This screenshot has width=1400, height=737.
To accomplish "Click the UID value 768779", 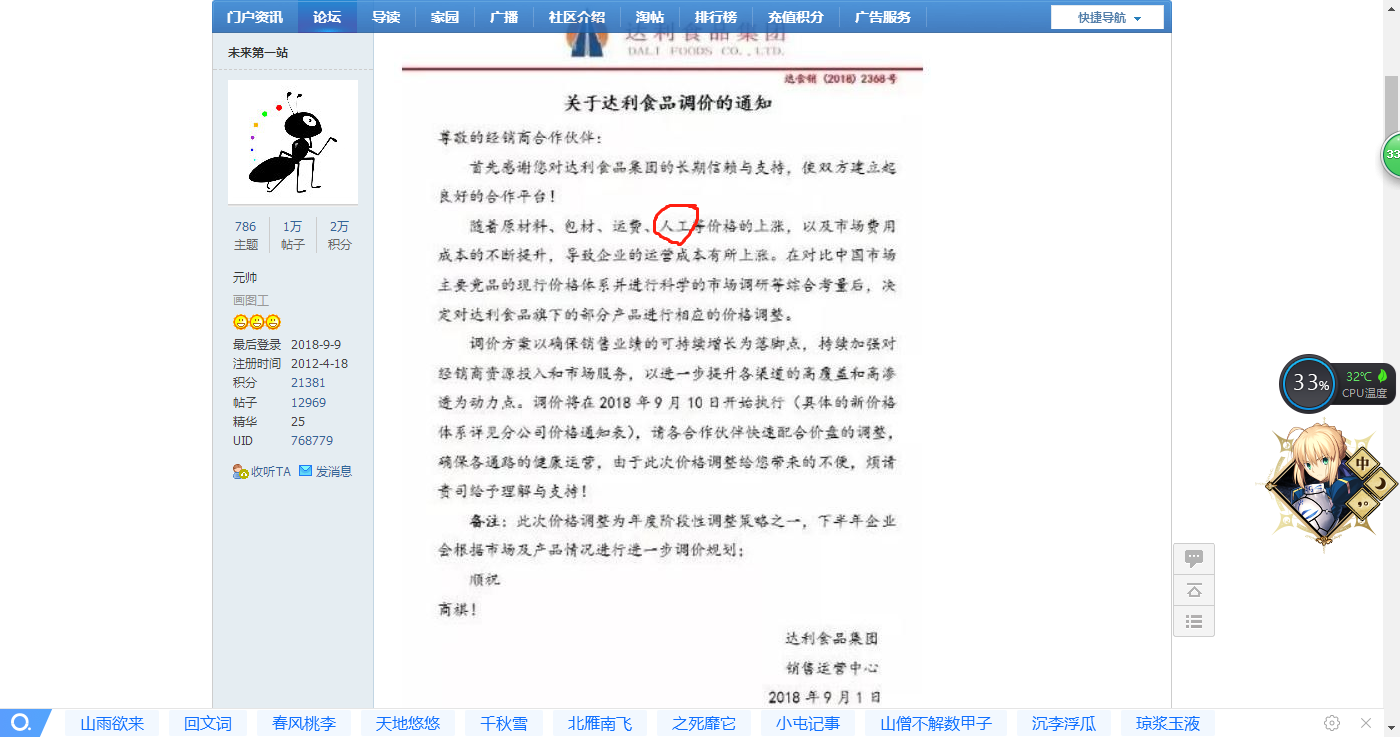I will tap(312, 441).
